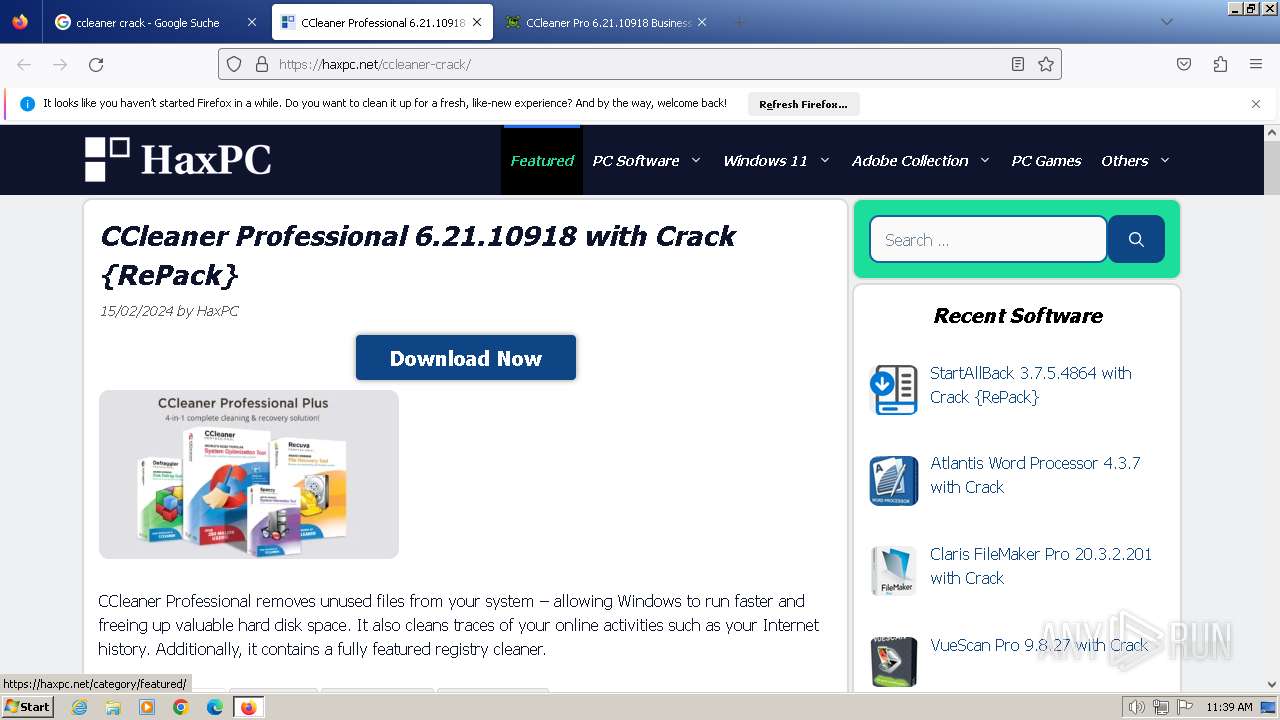Image resolution: width=1280 pixels, height=720 pixels.
Task: Click the Action Center flag tray icon
Action: coord(1185,707)
